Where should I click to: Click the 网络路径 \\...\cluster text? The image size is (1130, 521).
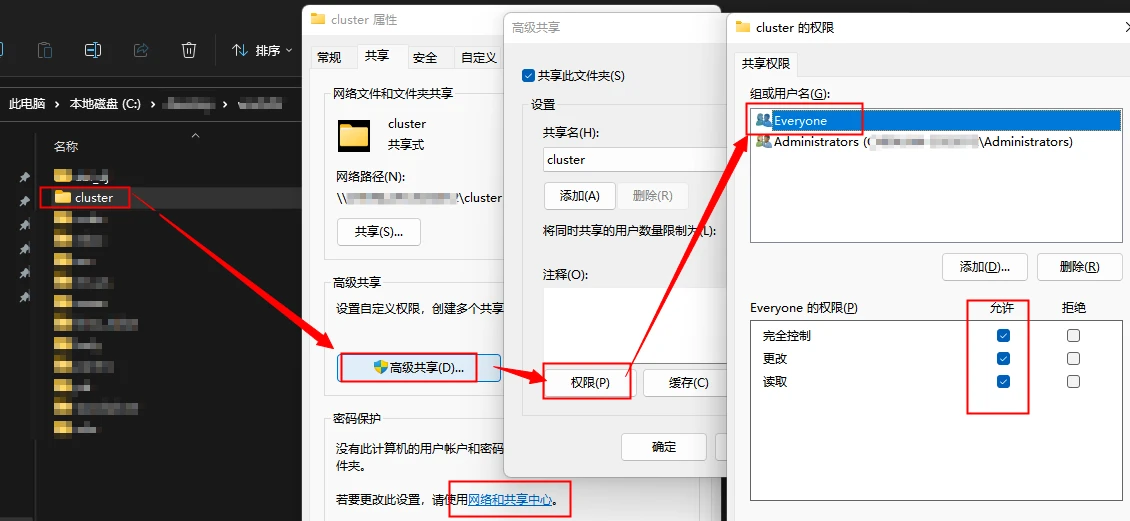[x=419, y=197]
